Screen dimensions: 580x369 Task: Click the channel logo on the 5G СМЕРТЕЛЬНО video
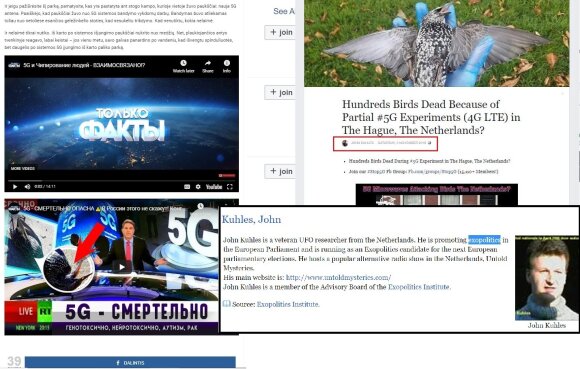coord(14,208)
